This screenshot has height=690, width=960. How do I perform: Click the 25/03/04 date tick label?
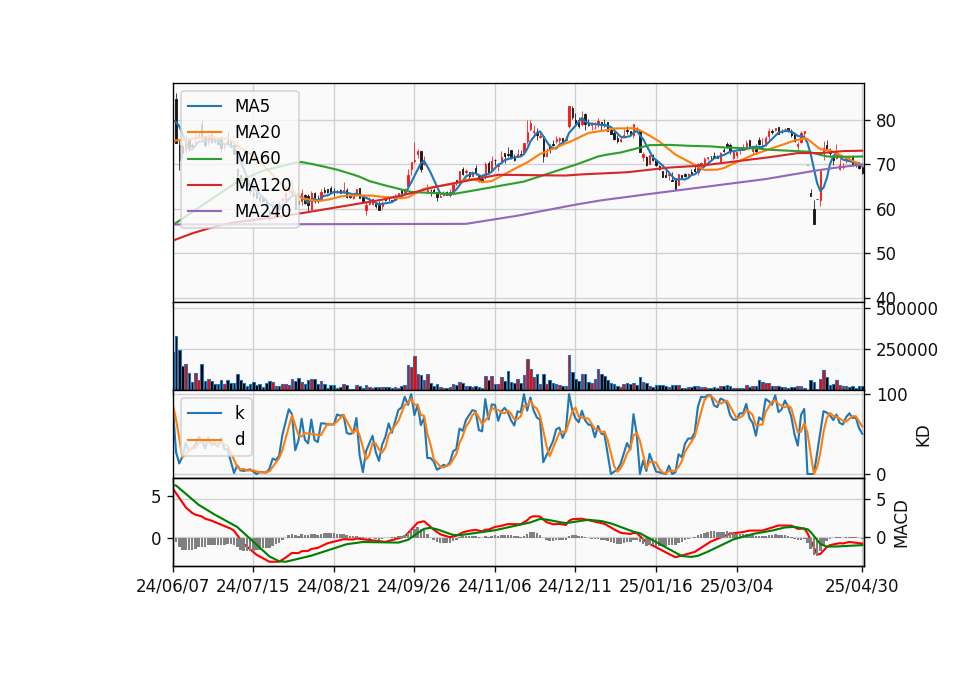pos(736,586)
